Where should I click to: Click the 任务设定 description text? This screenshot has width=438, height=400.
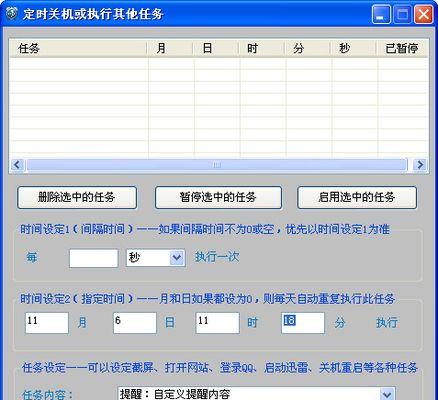tap(220, 368)
